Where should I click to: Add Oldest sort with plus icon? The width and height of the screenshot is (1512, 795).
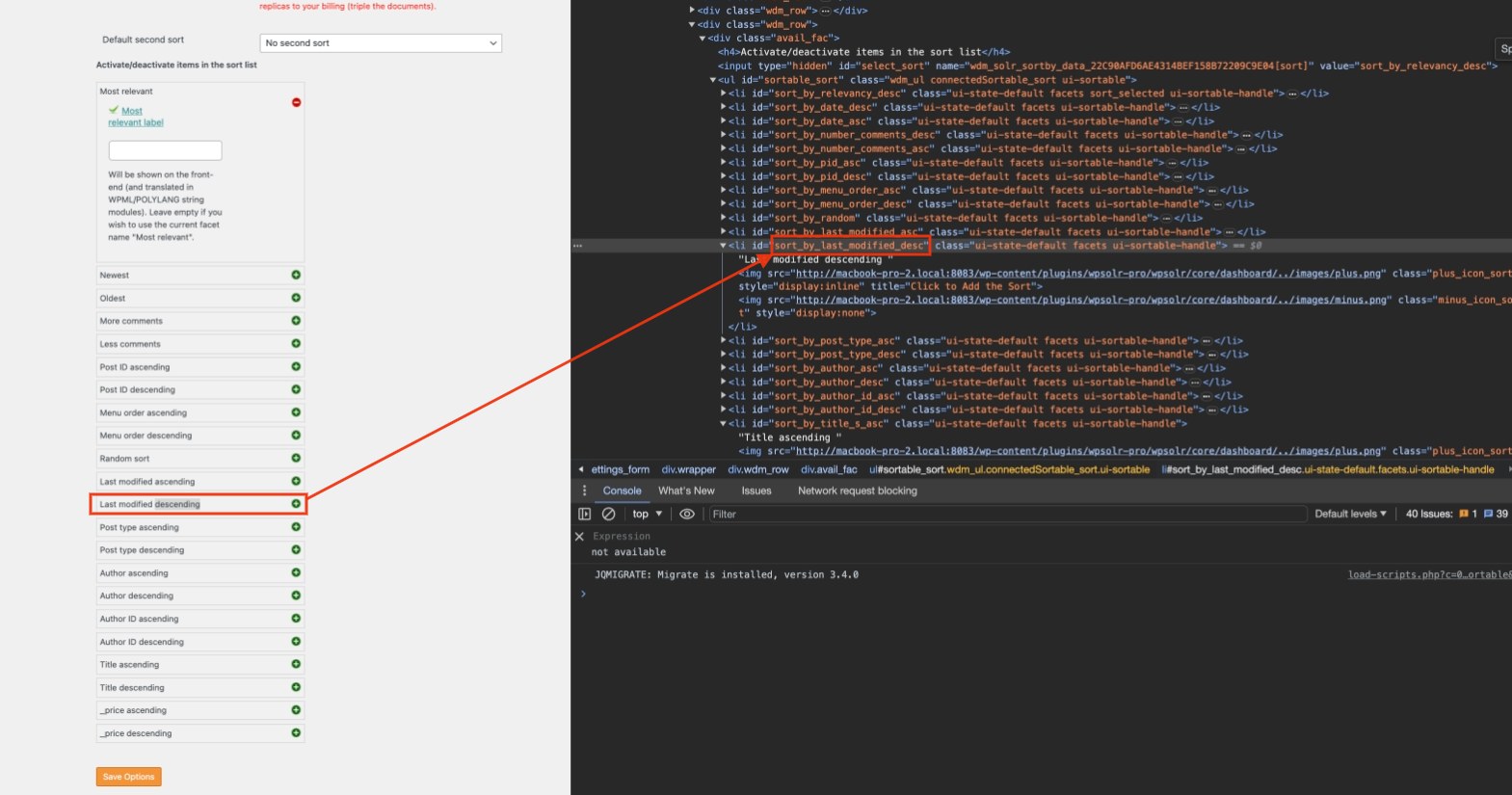[x=296, y=298]
